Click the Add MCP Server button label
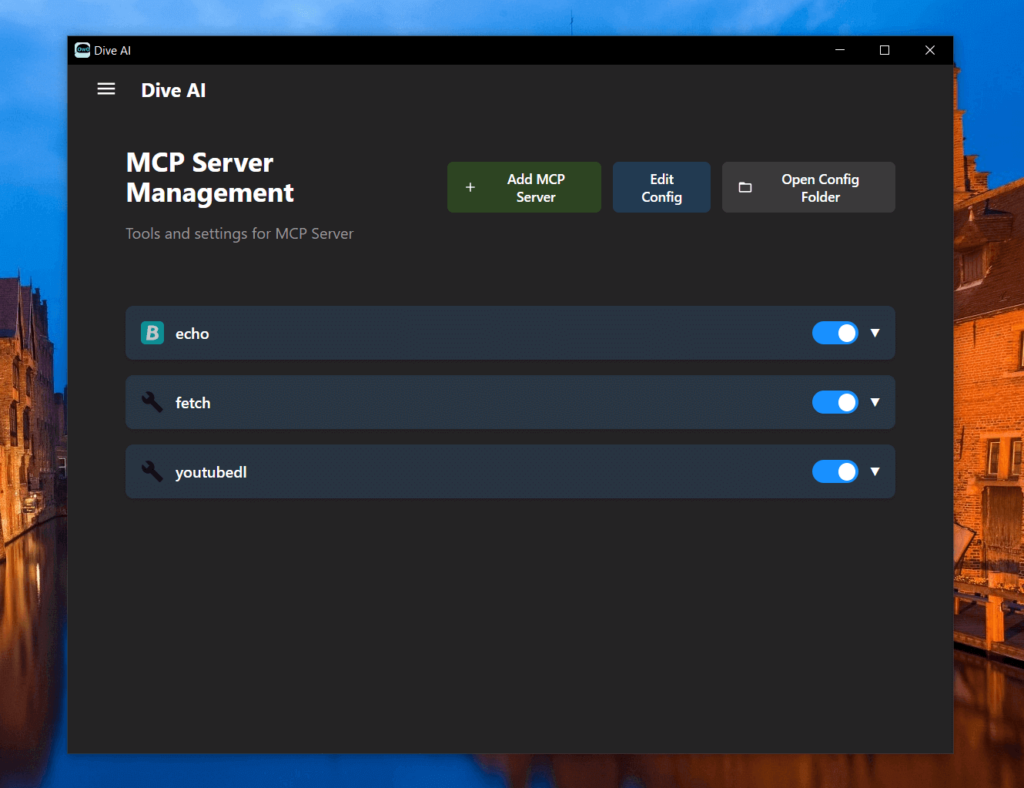 [536, 188]
